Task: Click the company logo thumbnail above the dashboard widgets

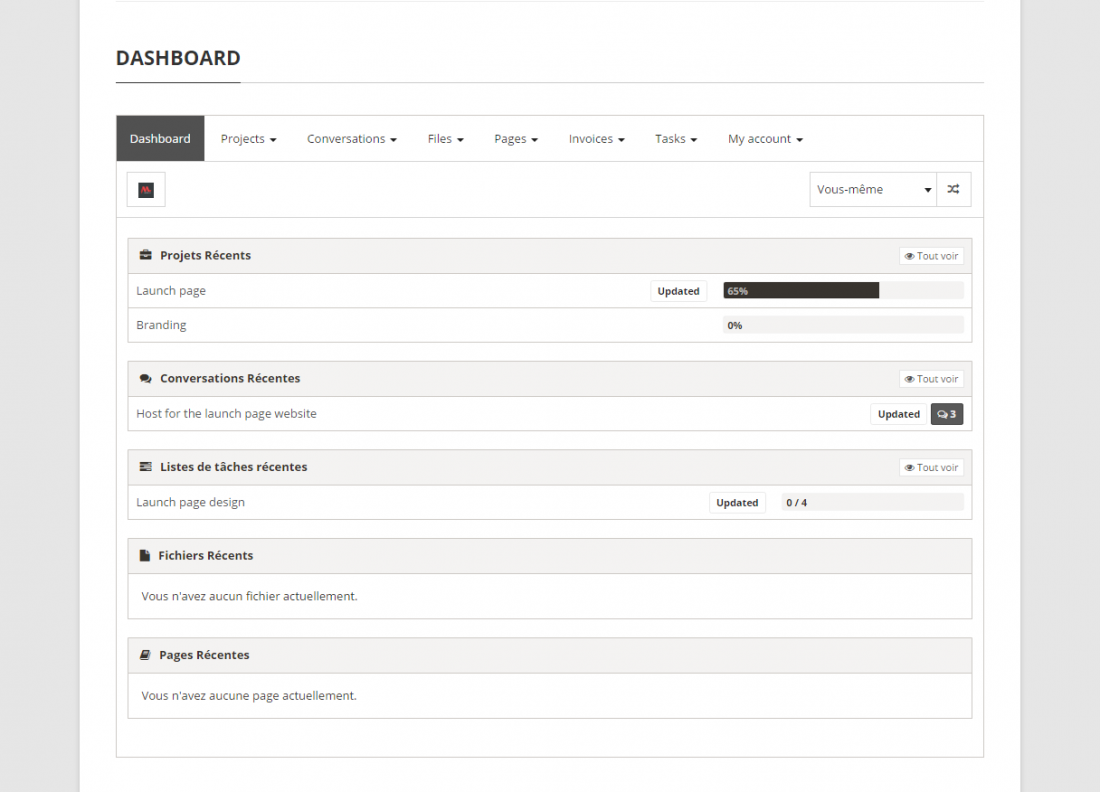Action: click(x=145, y=189)
